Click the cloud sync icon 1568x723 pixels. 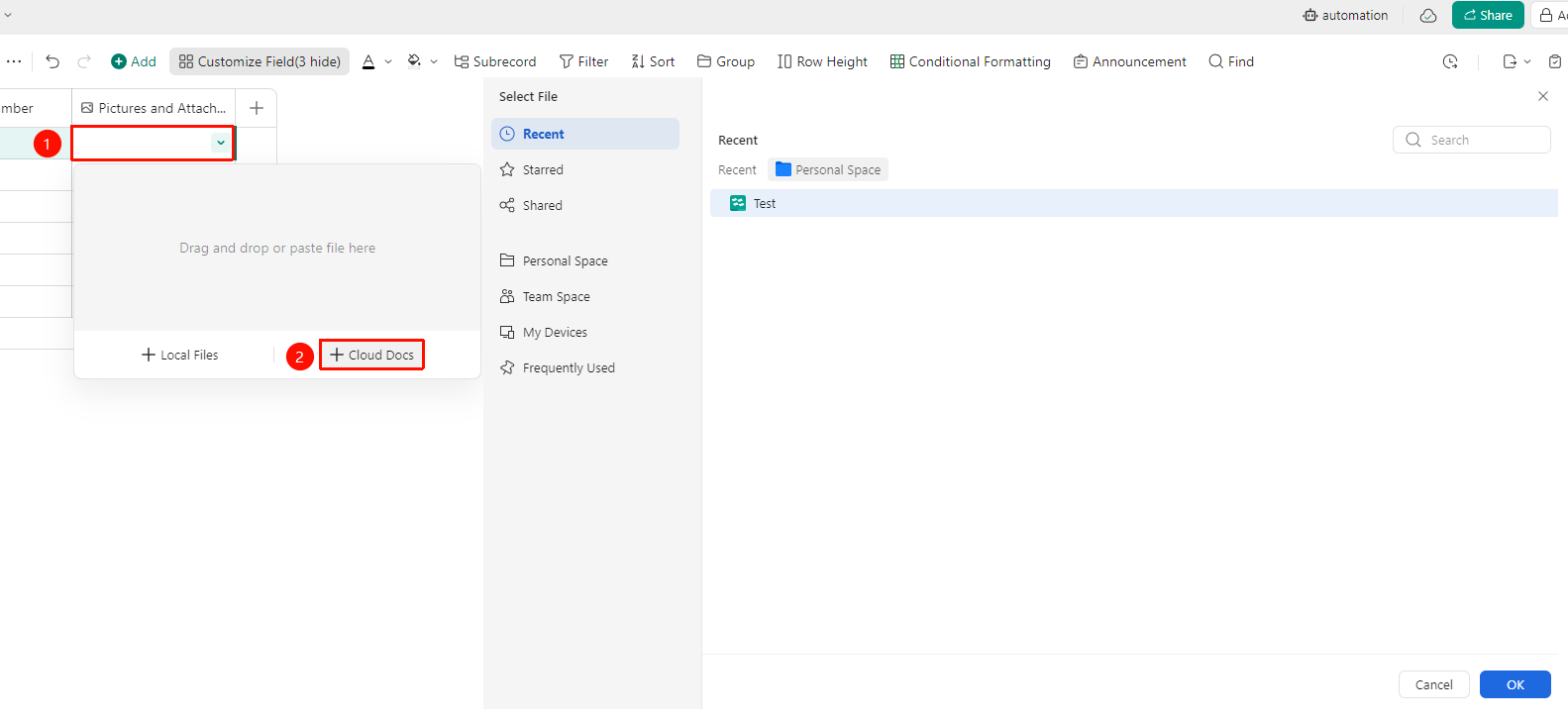[1428, 15]
